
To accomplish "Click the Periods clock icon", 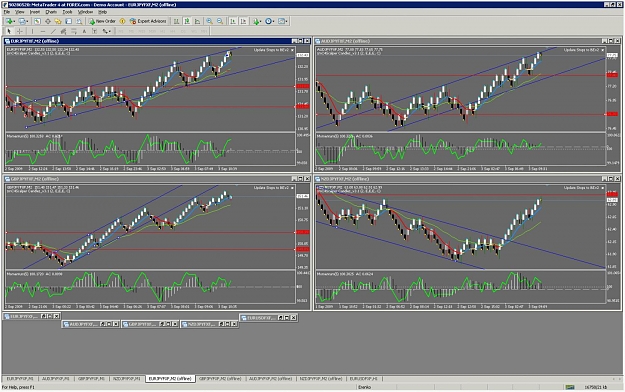I will [268, 21].
